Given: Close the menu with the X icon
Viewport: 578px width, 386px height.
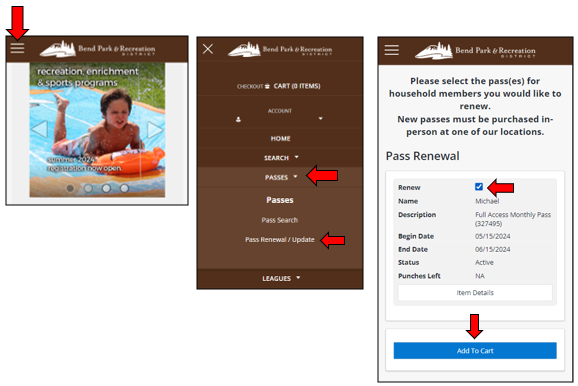Looking at the screenshot, I should click(x=208, y=49).
